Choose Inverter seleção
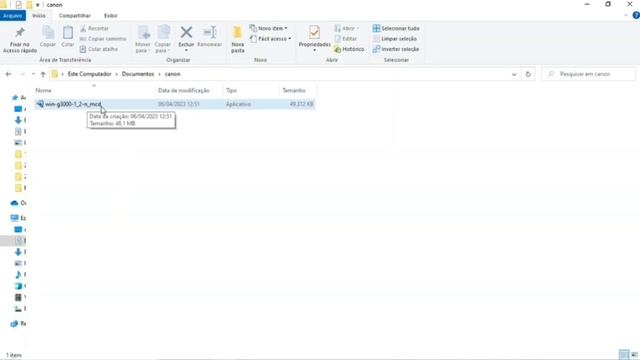Viewport: 640px width, 360px height. coord(396,49)
